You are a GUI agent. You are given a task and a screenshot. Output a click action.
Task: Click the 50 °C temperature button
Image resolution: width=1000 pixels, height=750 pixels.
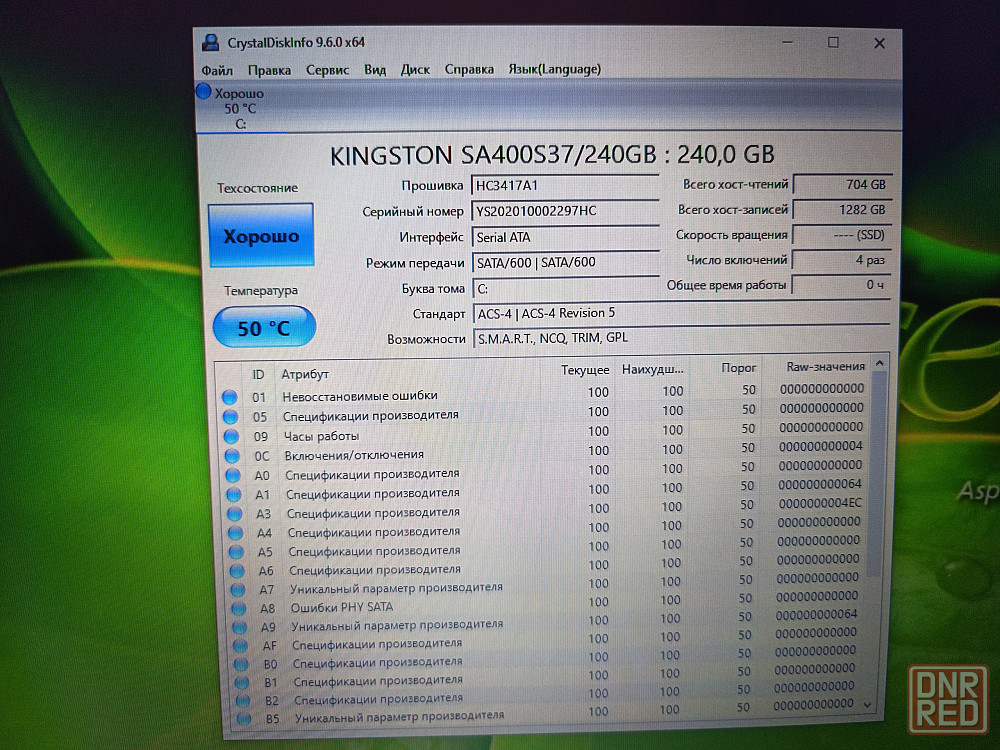[x=264, y=327]
